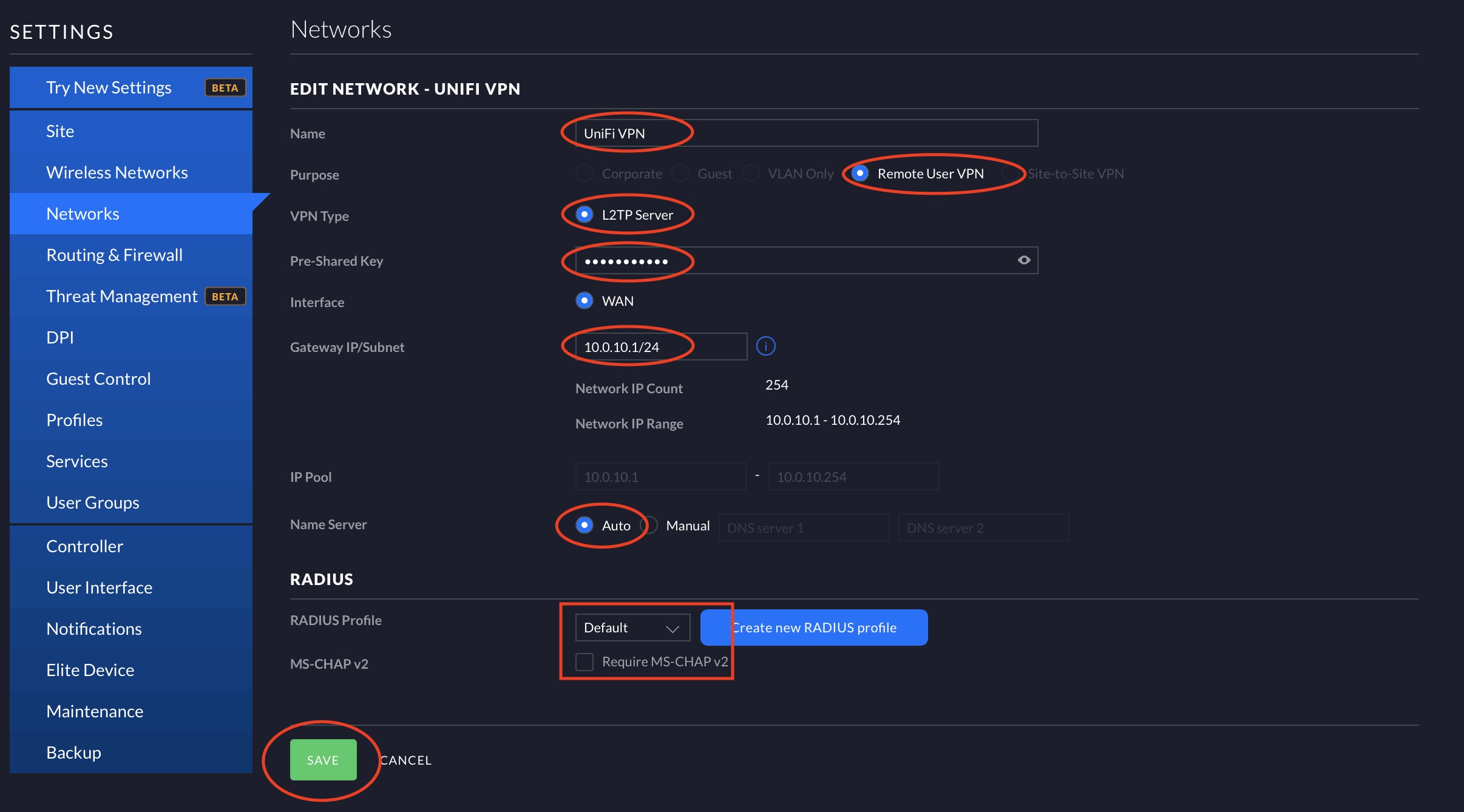Open Guest Control settings
The width and height of the screenshot is (1464, 812).
tap(131, 379)
